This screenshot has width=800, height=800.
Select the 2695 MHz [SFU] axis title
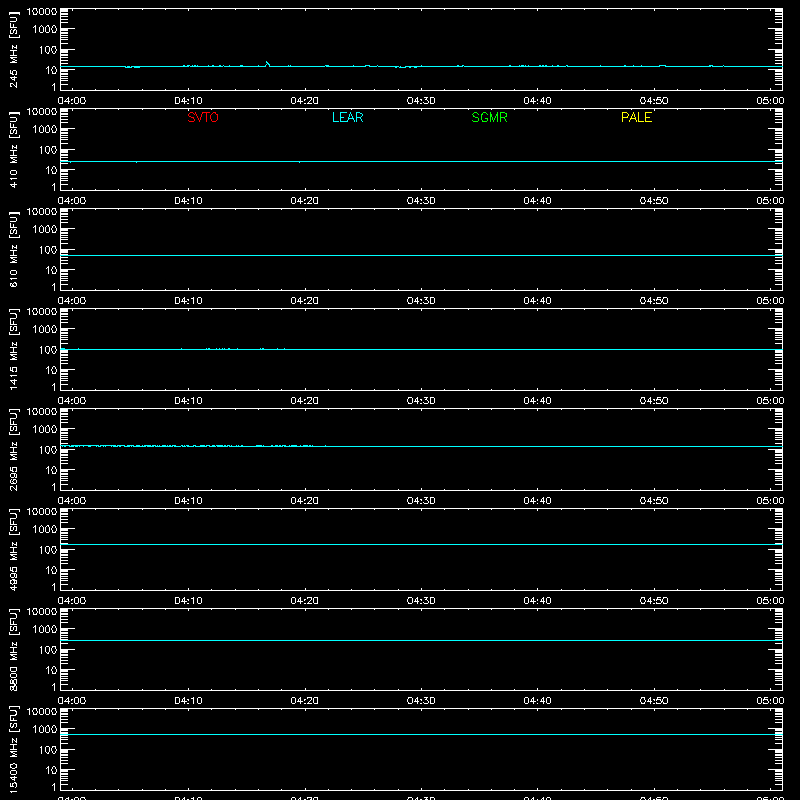pyautogui.click(x=13, y=449)
